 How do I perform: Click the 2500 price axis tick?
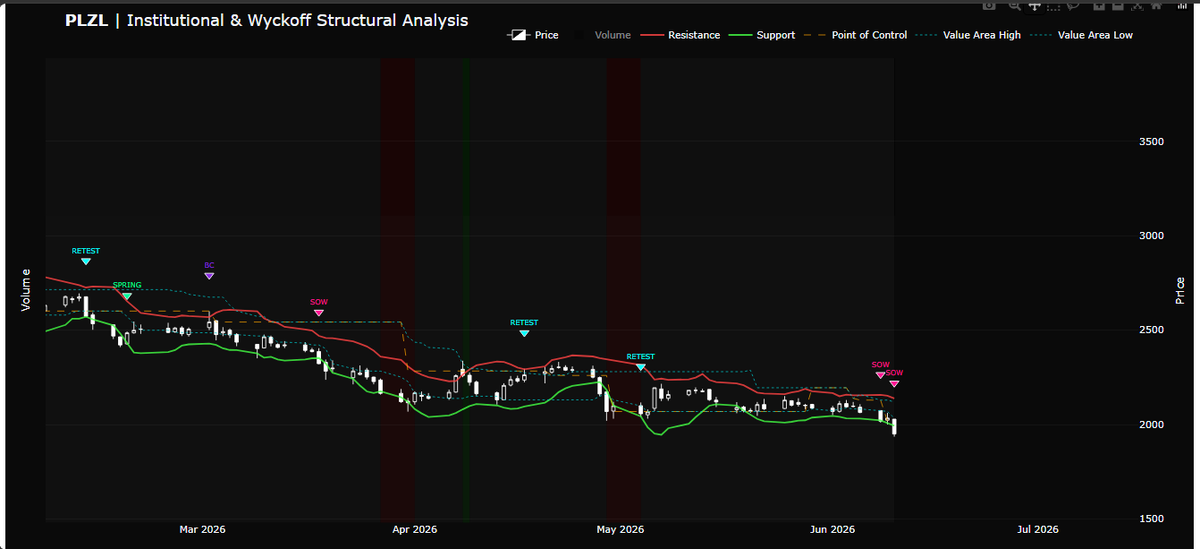pyautogui.click(x=1151, y=330)
